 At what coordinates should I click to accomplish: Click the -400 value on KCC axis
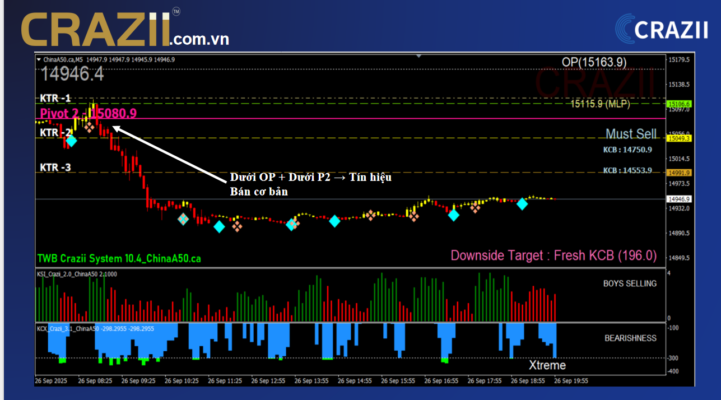click(673, 371)
